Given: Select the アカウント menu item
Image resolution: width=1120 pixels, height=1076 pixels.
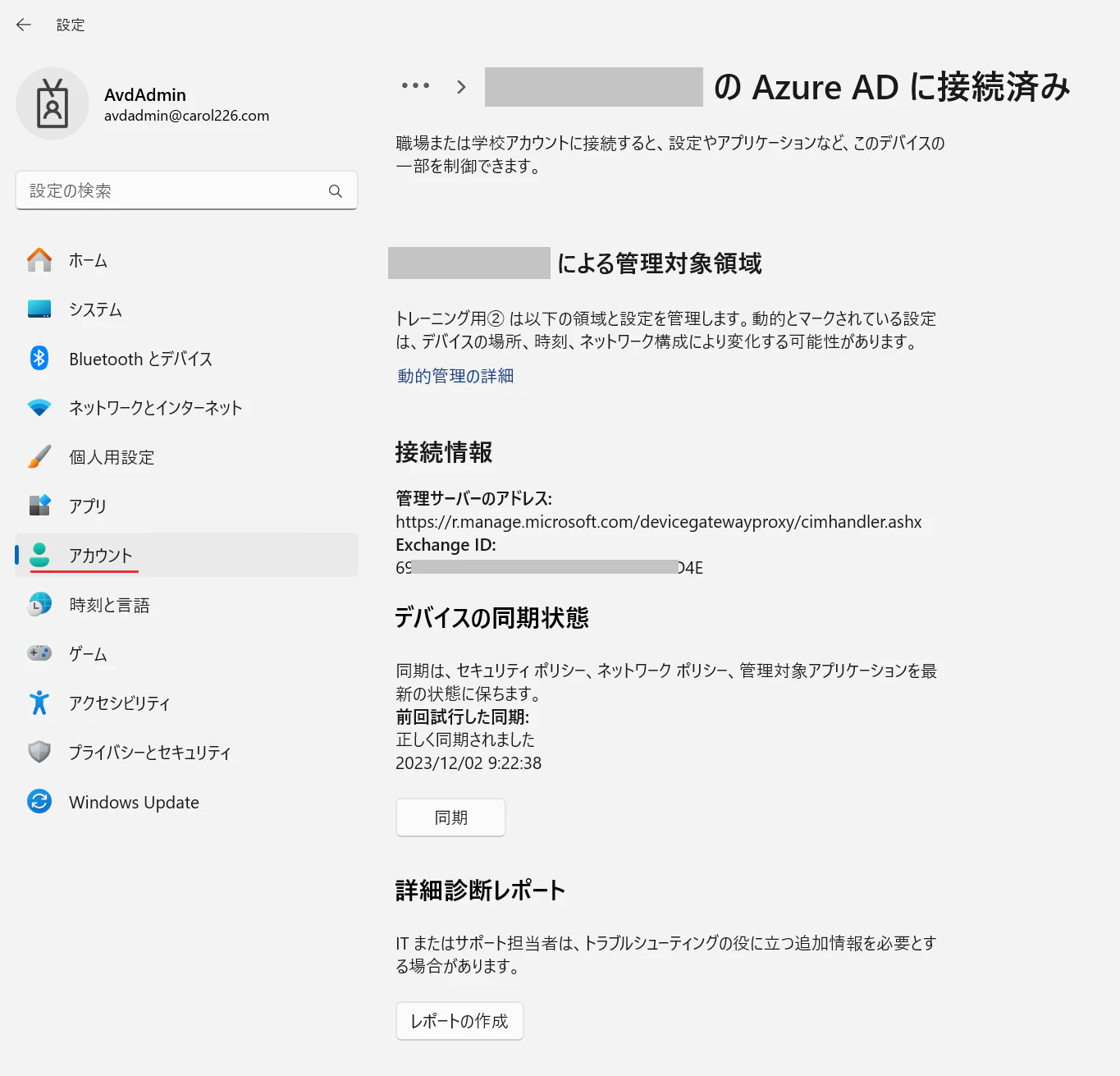Looking at the screenshot, I should [187, 555].
